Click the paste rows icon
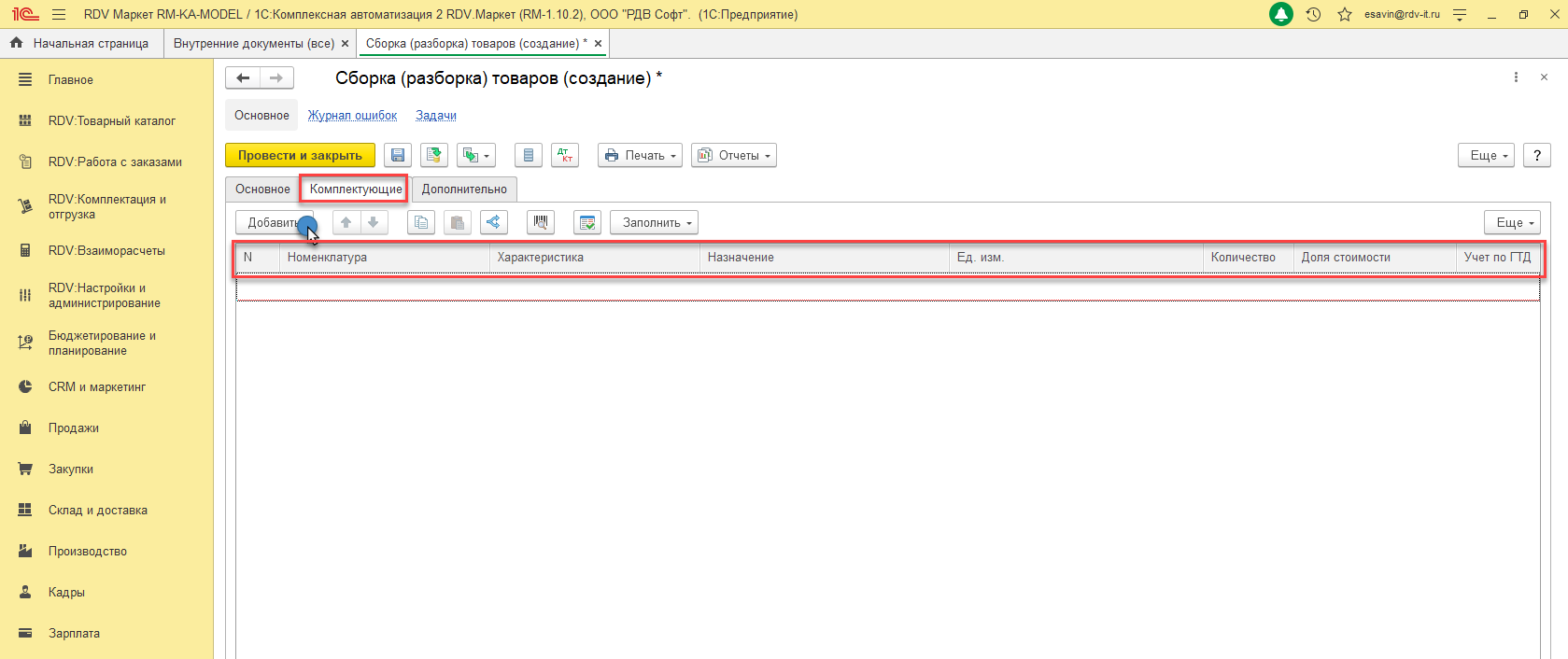 (x=458, y=222)
